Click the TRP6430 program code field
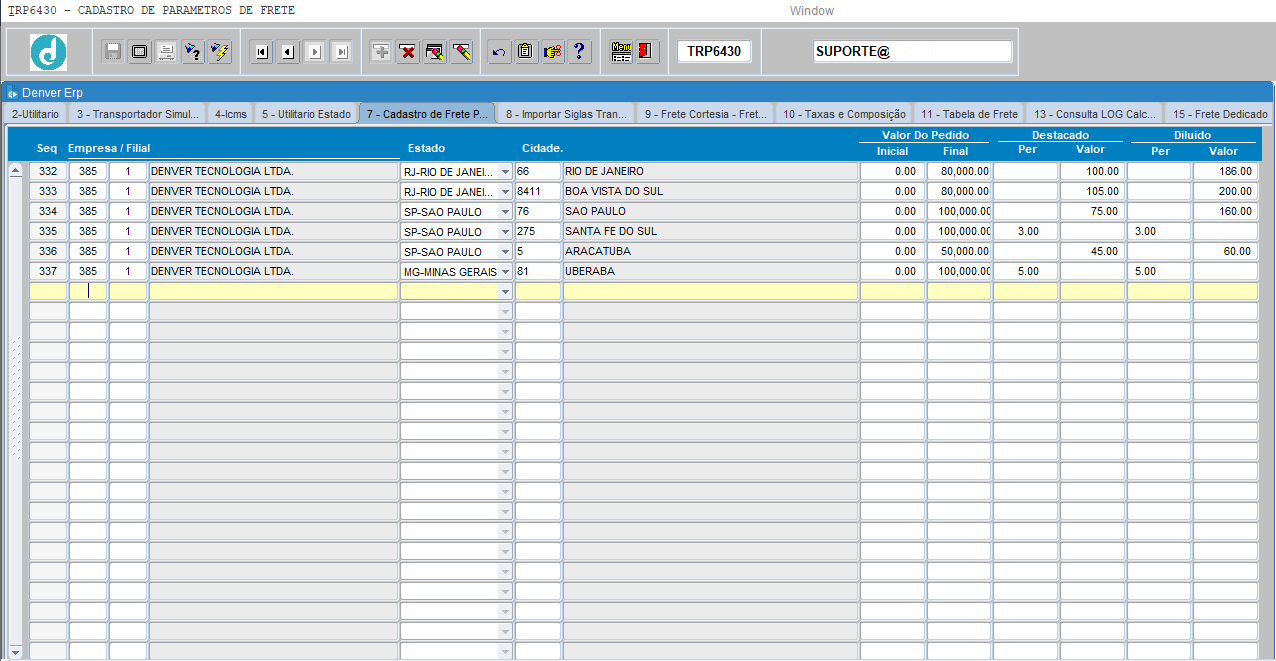 pyautogui.click(x=714, y=51)
